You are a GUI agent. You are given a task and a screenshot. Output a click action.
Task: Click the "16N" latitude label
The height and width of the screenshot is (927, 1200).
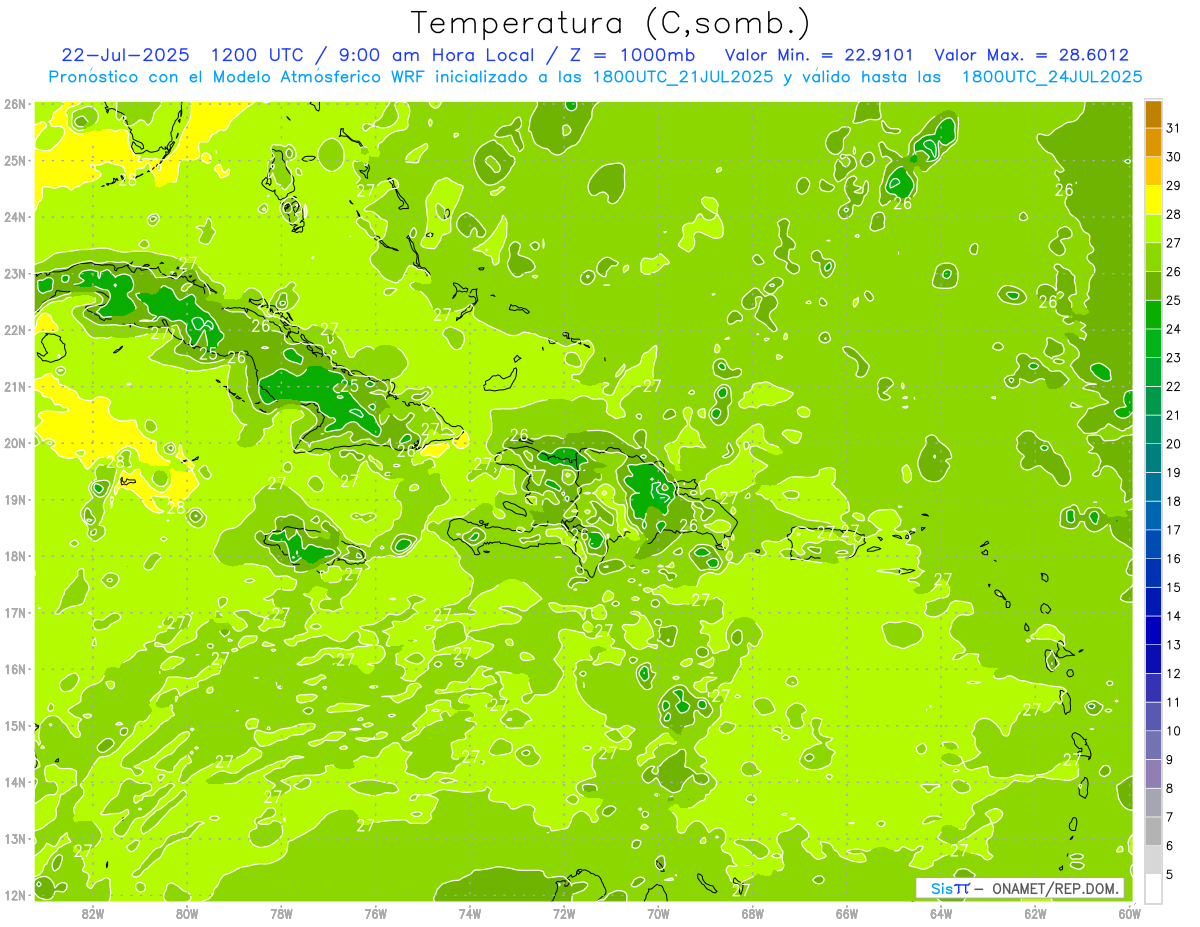point(15,669)
